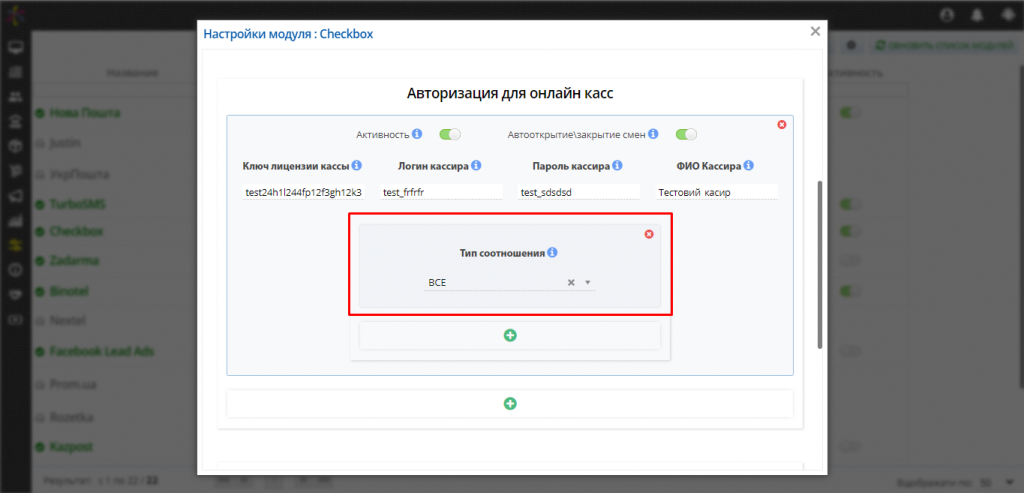The height and width of the screenshot is (493, 1024).
Task: Click the Prom.ua row in modules list
Action: tap(72, 385)
